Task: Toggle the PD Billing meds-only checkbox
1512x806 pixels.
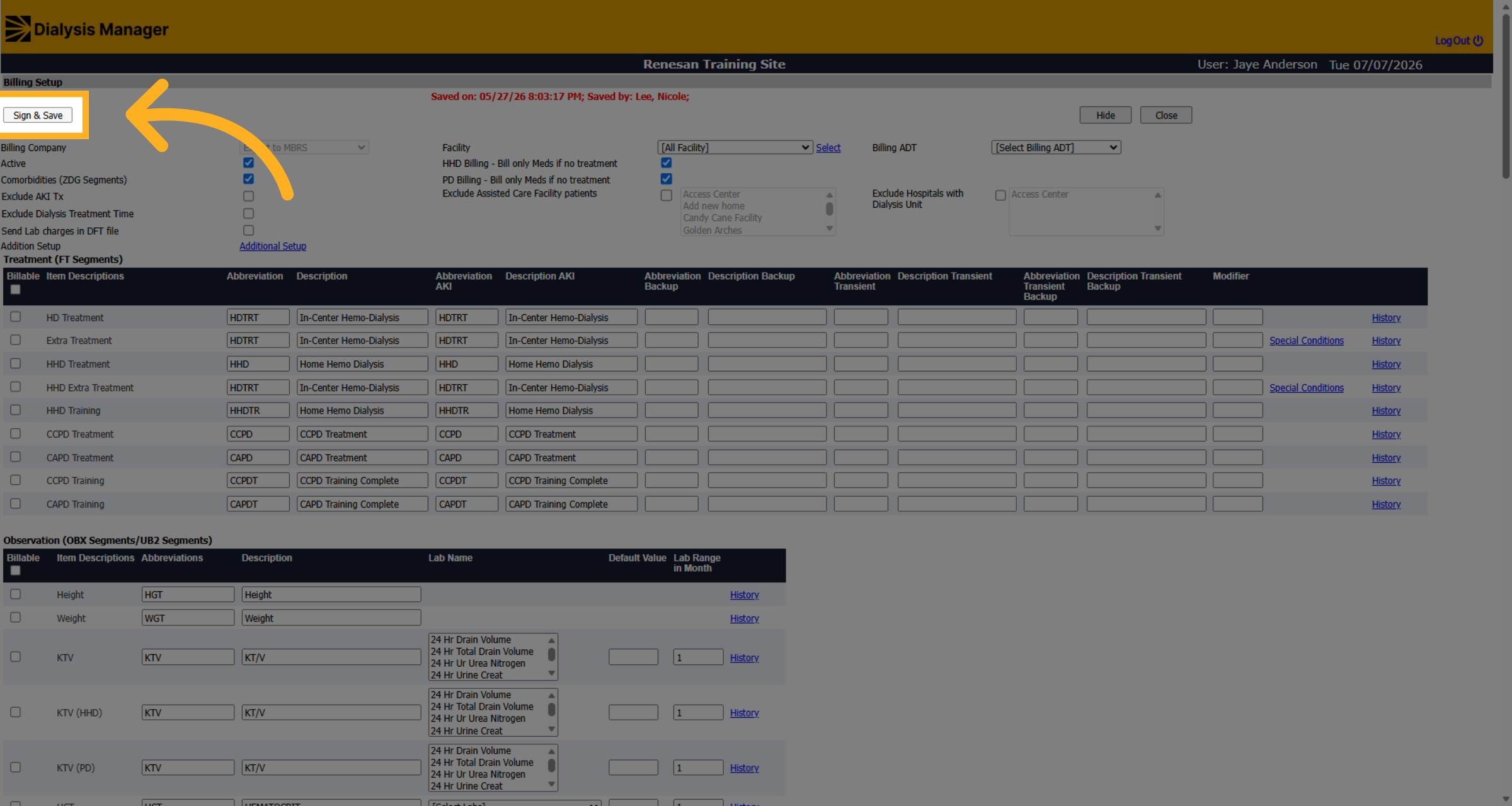Action: tap(666, 179)
